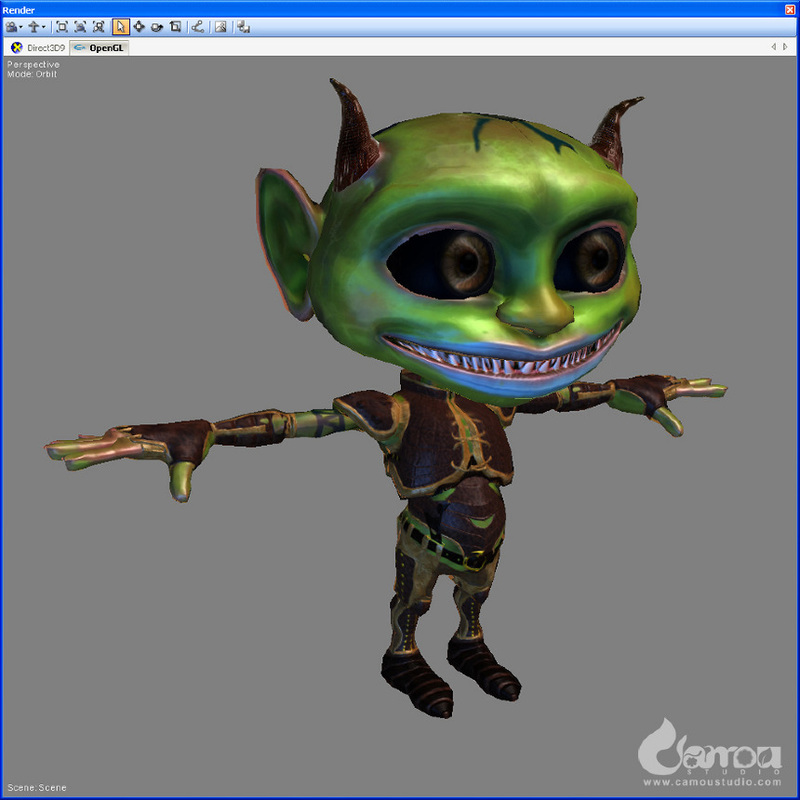Switch to the Direct3D9 tab

tap(38, 48)
